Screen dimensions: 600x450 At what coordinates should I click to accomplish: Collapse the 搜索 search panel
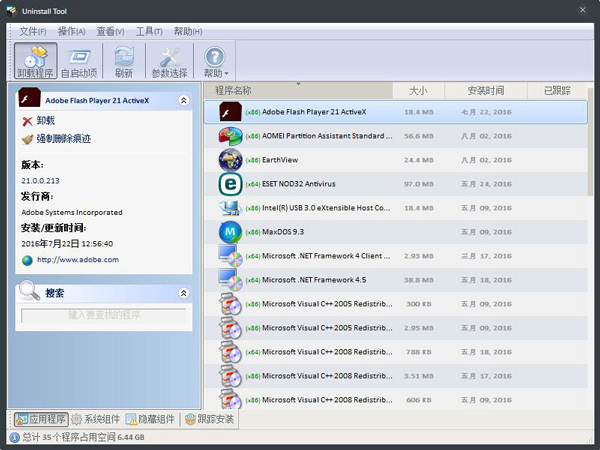coord(184,293)
